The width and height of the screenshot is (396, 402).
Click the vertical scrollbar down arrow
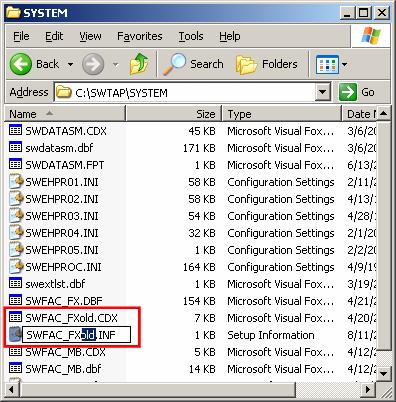pyautogui.click(x=383, y=373)
